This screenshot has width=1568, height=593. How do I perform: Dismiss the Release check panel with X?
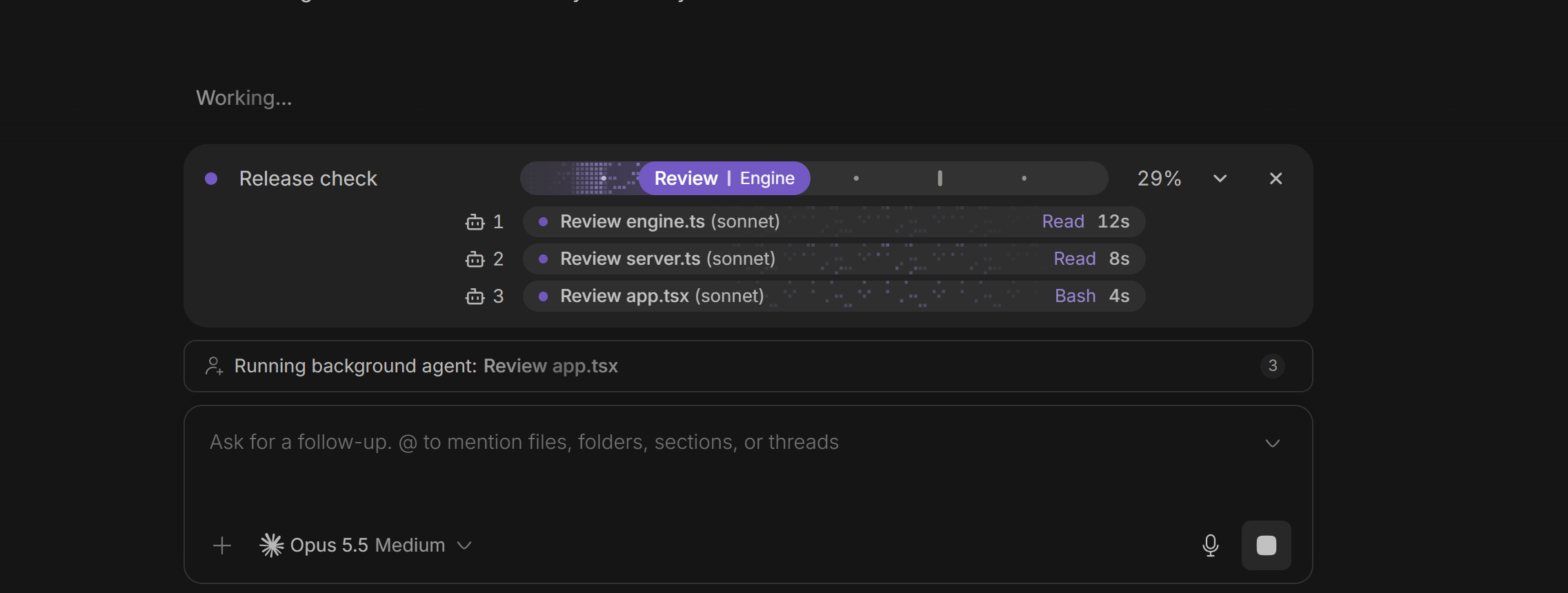point(1276,179)
